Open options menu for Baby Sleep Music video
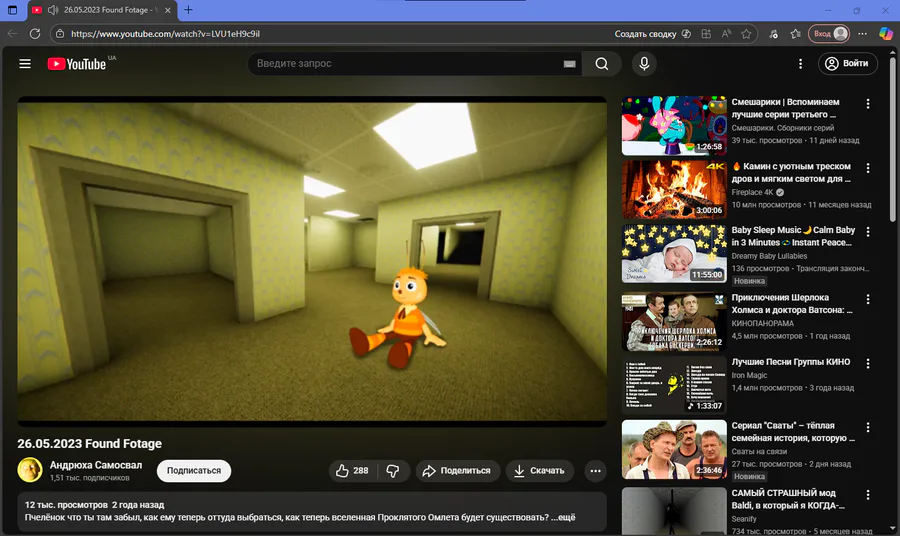 coord(867,231)
